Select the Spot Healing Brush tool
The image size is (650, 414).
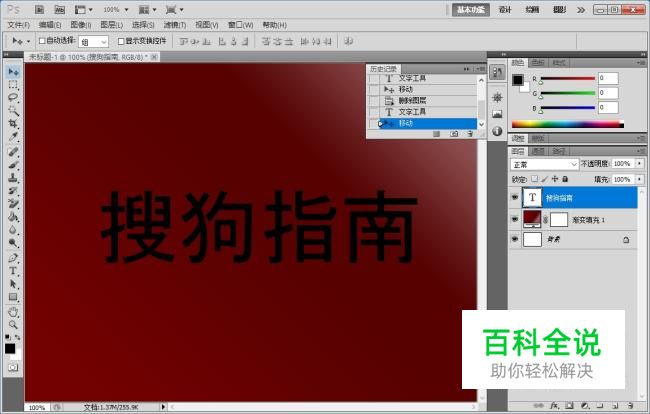coord(13,152)
